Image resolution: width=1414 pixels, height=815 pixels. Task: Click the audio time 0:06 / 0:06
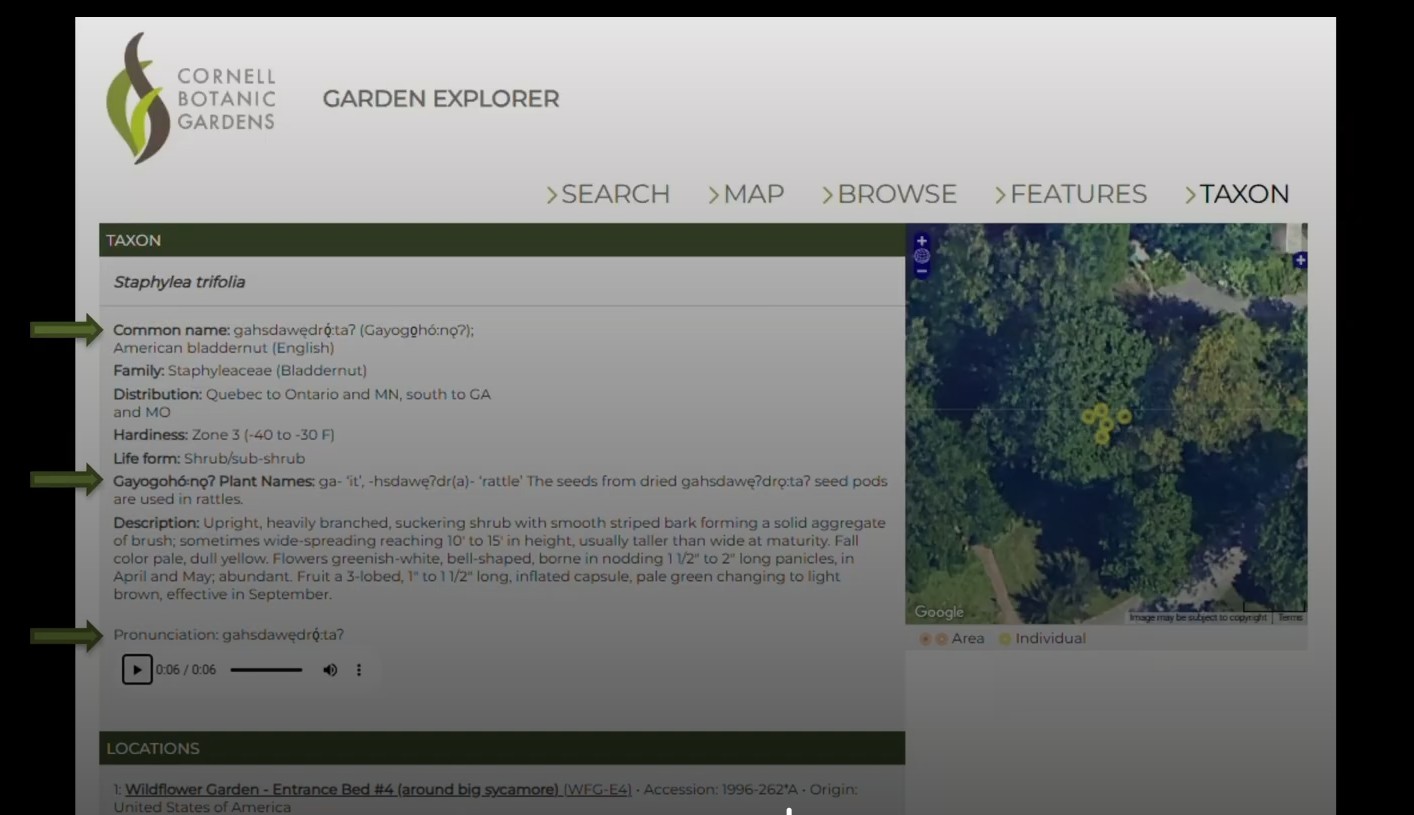tap(186, 669)
